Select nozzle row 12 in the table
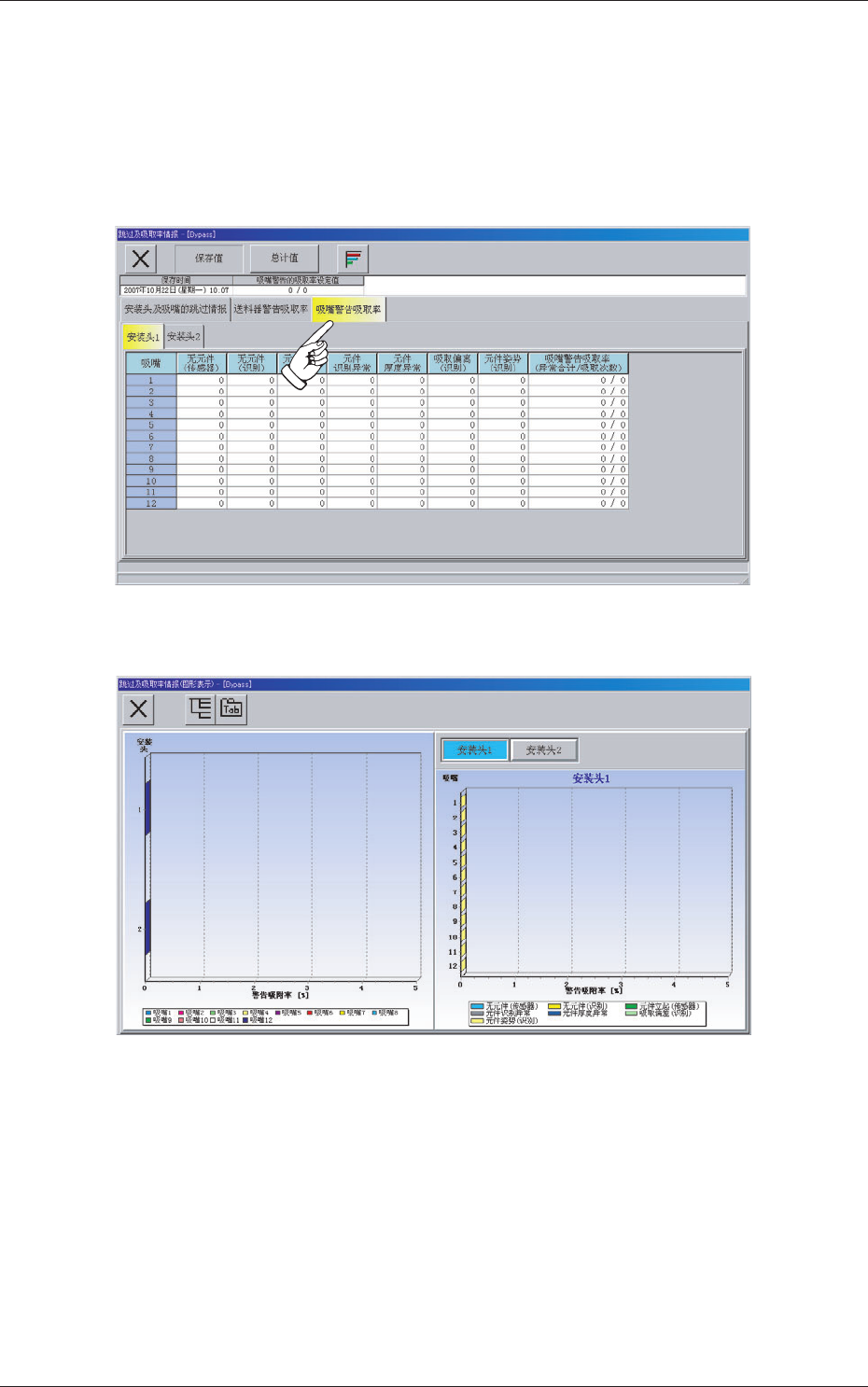Image resolution: width=868 pixels, height=1387 pixels. (x=151, y=503)
